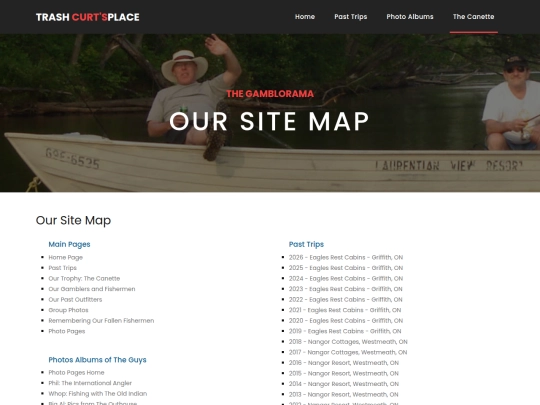Open 2023 - Eagles Rest Cabins trip
The image size is (540, 405).
[x=345, y=289]
